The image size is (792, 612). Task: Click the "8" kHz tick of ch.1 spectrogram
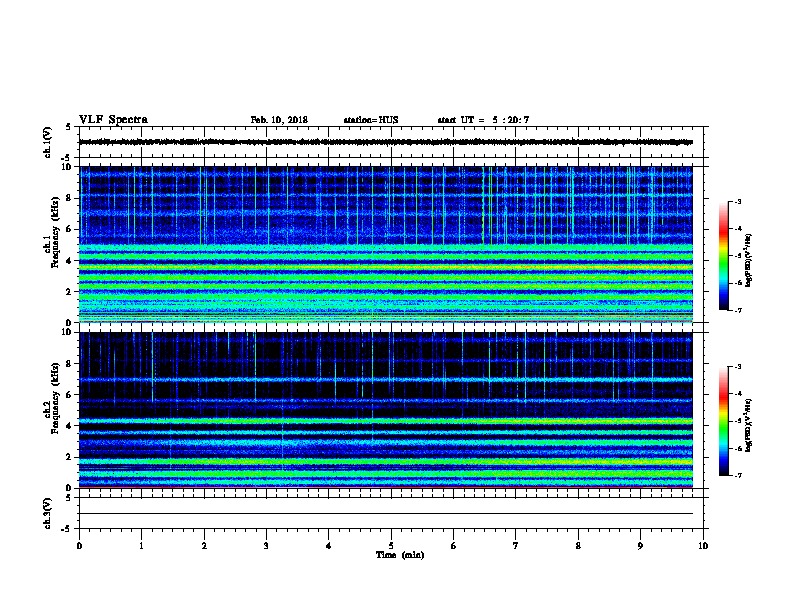[70, 198]
